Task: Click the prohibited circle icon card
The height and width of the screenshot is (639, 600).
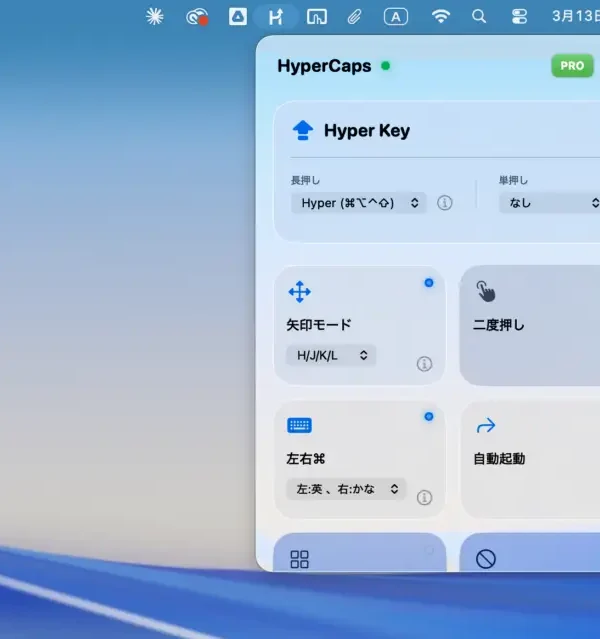Action: (x=486, y=559)
